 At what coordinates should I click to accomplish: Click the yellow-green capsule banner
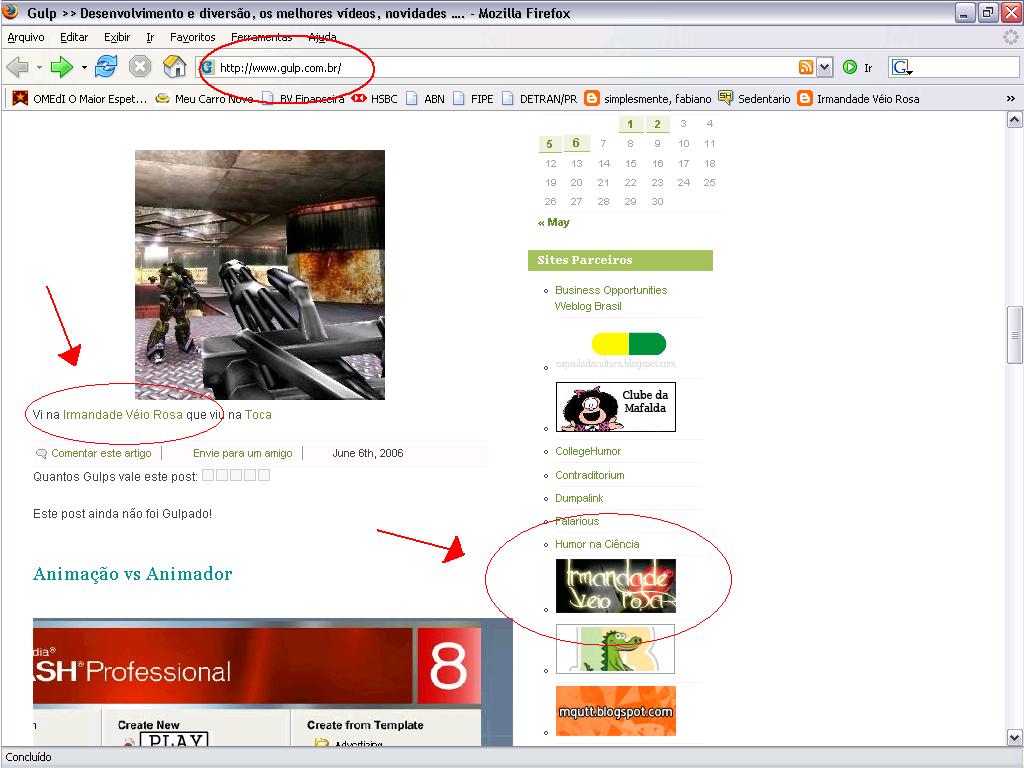pyautogui.click(x=616, y=350)
